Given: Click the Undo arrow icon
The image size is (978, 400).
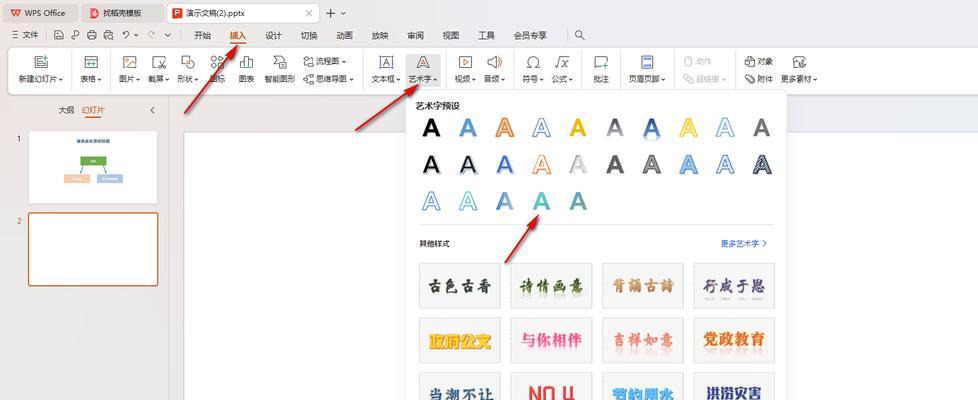Looking at the screenshot, I should click(126, 35).
